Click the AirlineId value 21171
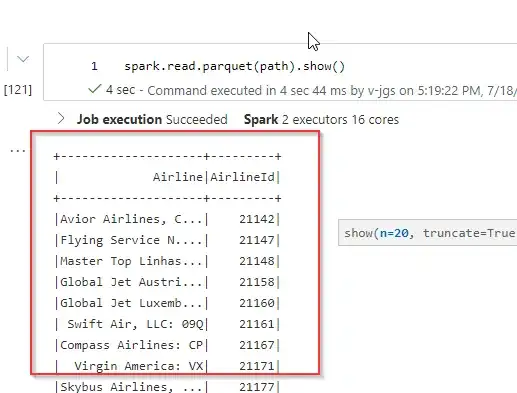The width and height of the screenshot is (517, 393). point(257,366)
